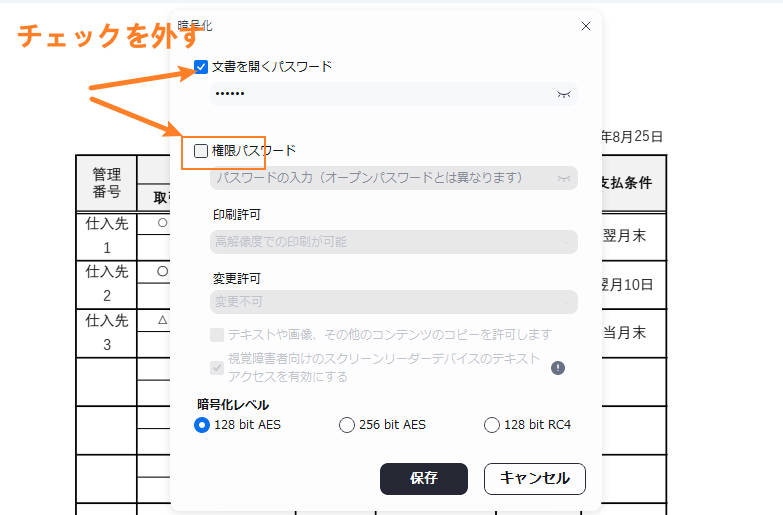783x515 pixels.
Task: Click the 暗号化レベル heading
Action: tap(233, 405)
